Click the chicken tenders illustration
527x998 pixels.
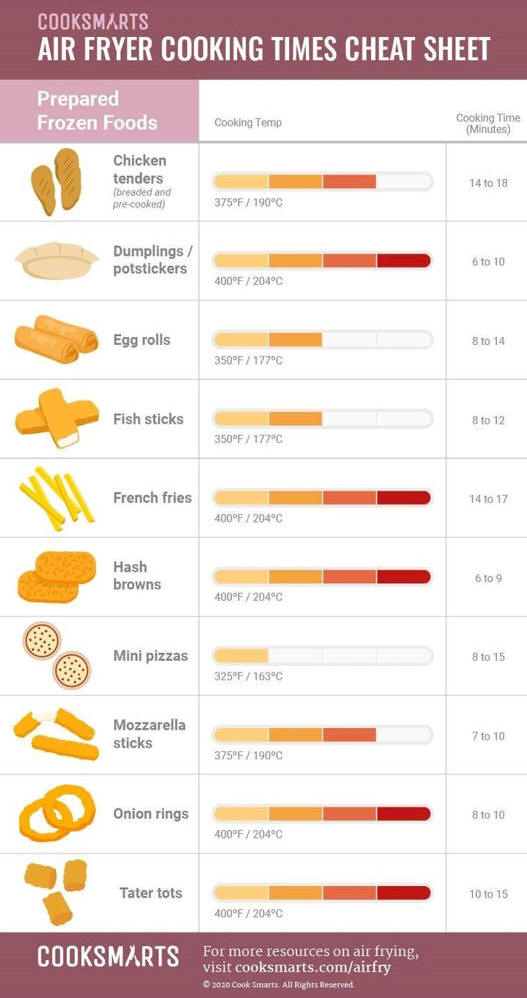click(x=56, y=182)
